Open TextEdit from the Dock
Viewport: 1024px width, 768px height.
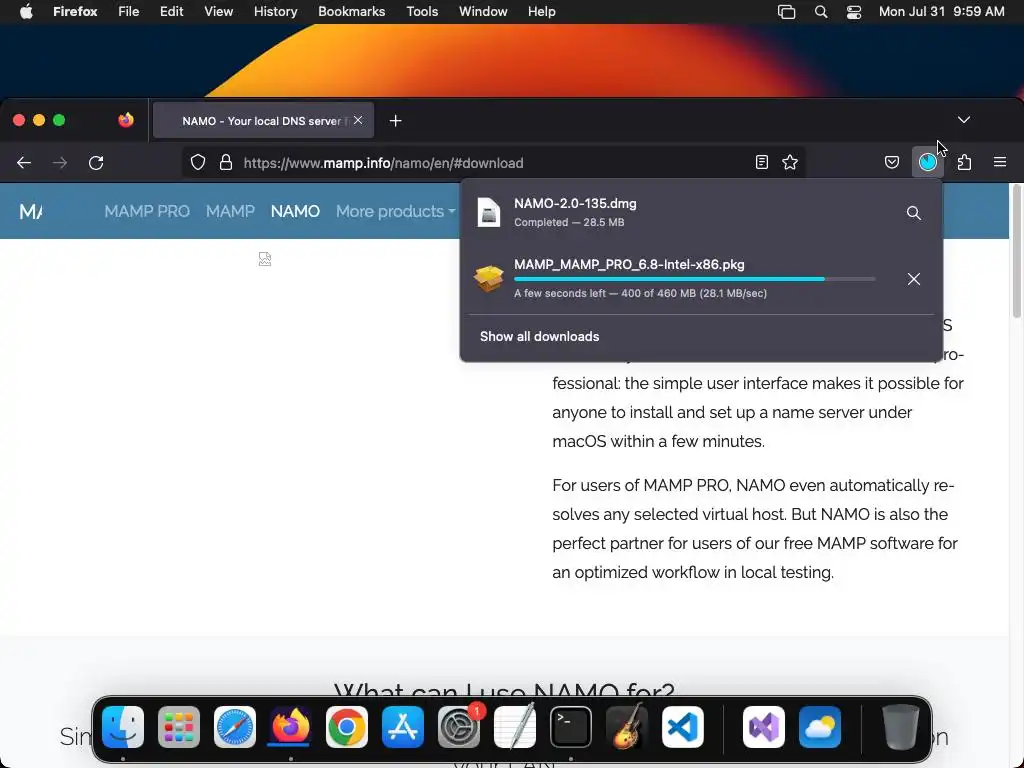tap(515, 727)
